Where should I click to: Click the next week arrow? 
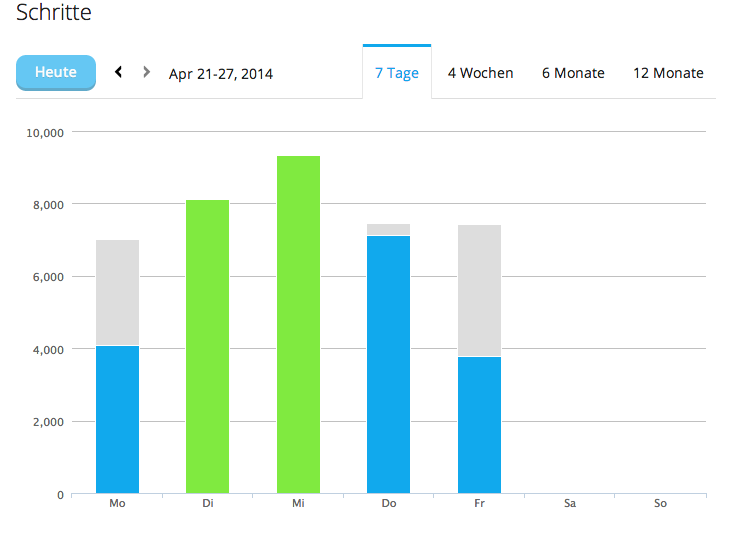[x=147, y=72]
